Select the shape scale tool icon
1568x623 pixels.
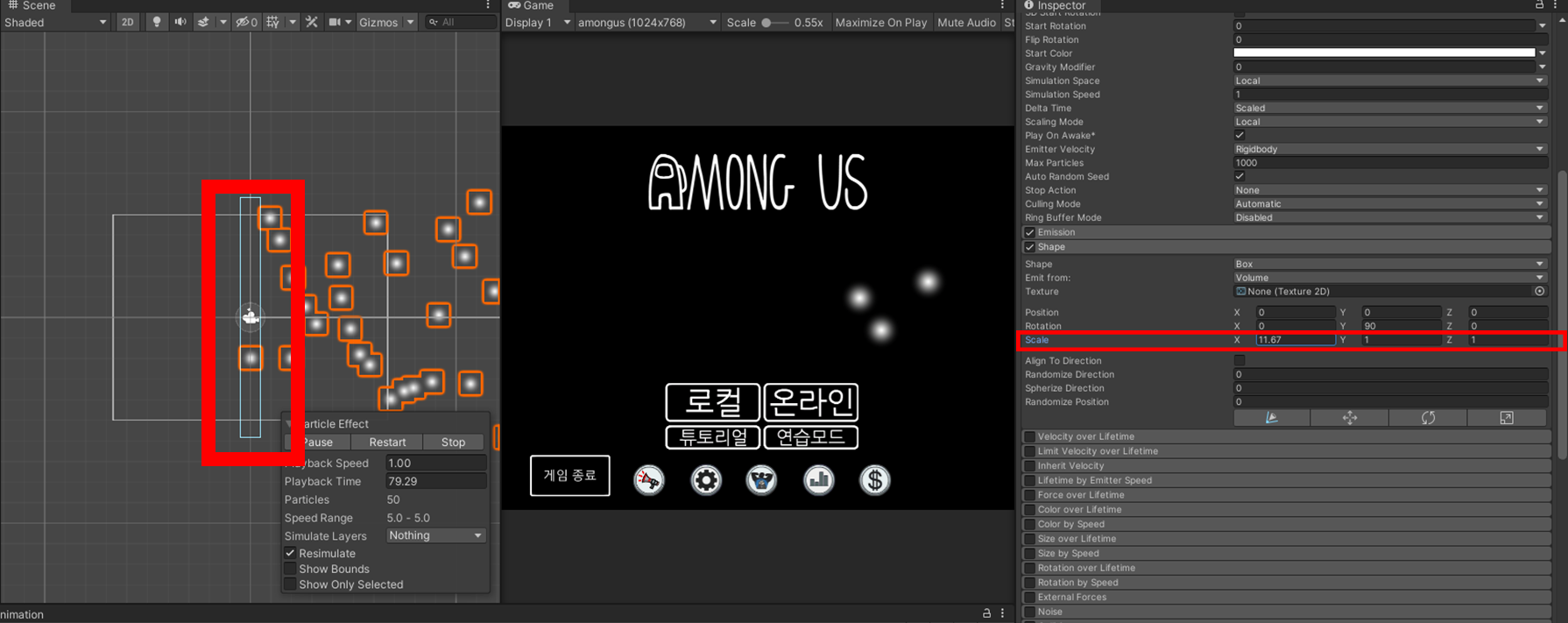tap(1507, 418)
